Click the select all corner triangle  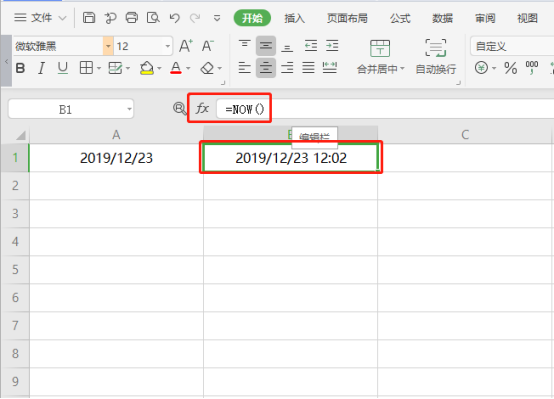click(20, 135)
